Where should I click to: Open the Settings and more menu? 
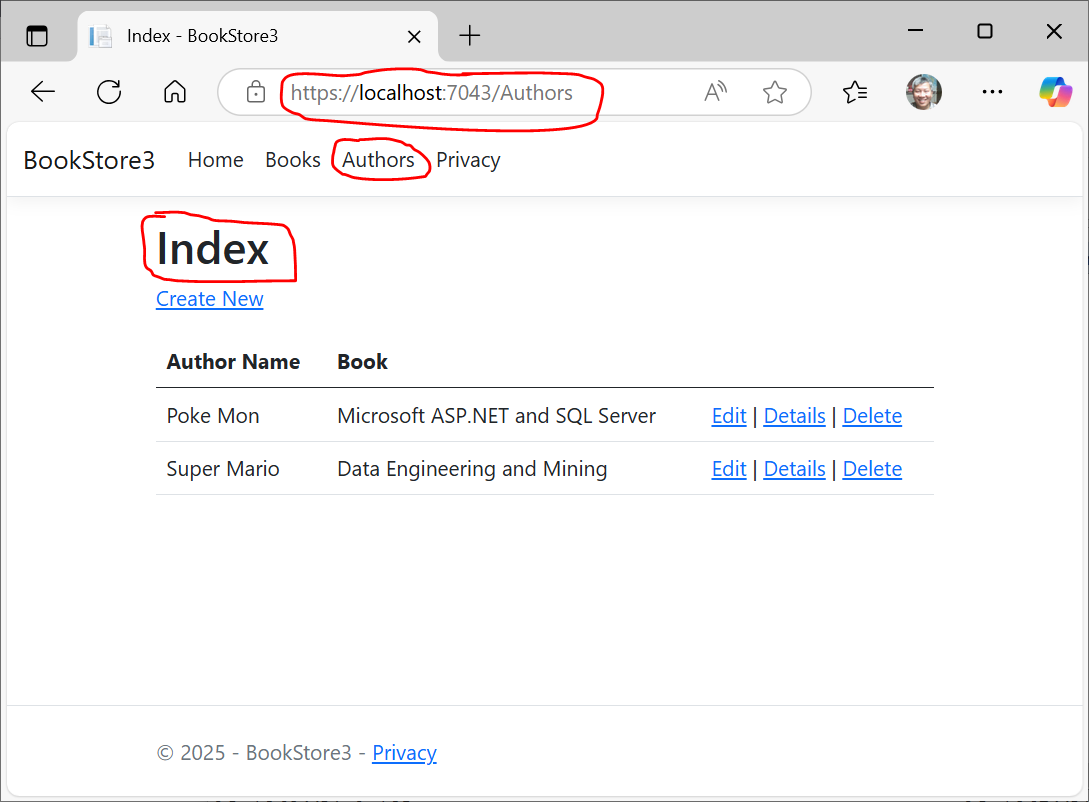[x=992, y=92]
